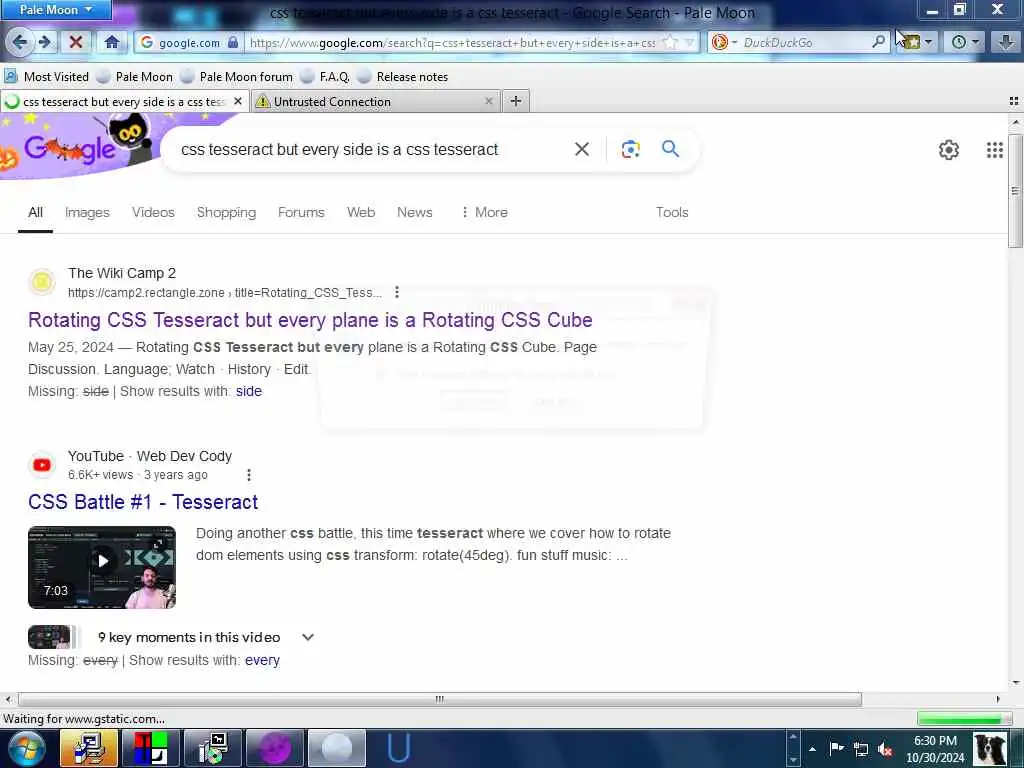This screenshot has height=768, width=1024.
Task: Switch to Videos results
Action: point(153,212)
